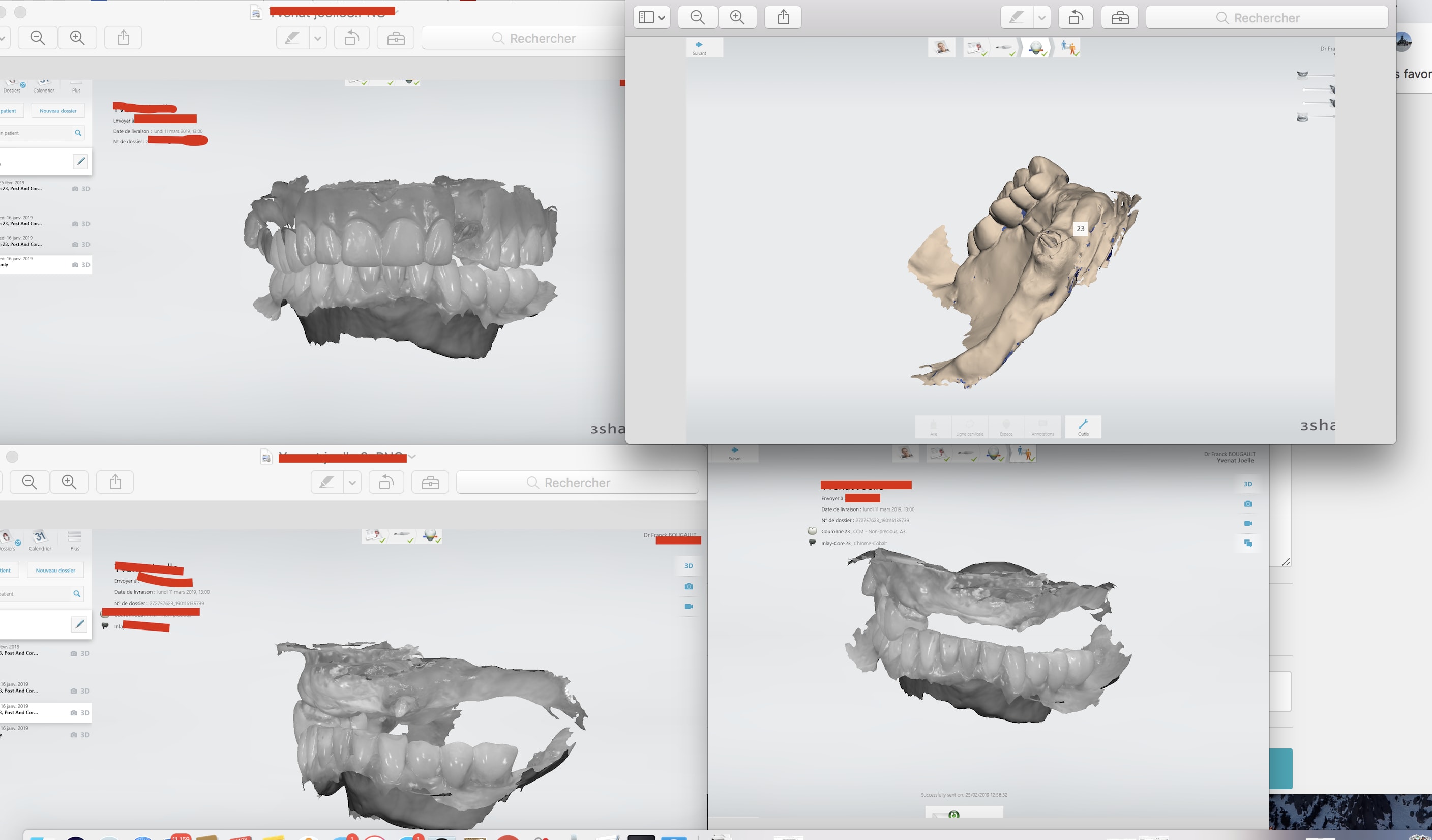
Task: Click rotate icon in bottom-left window toolbar
Action: point(386,483)
